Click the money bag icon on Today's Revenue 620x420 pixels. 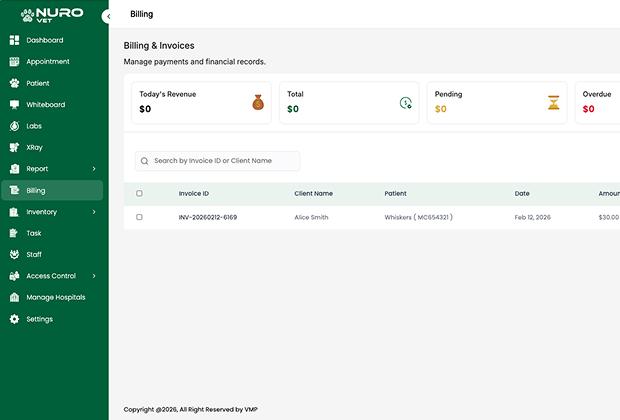tap(258, 102)
